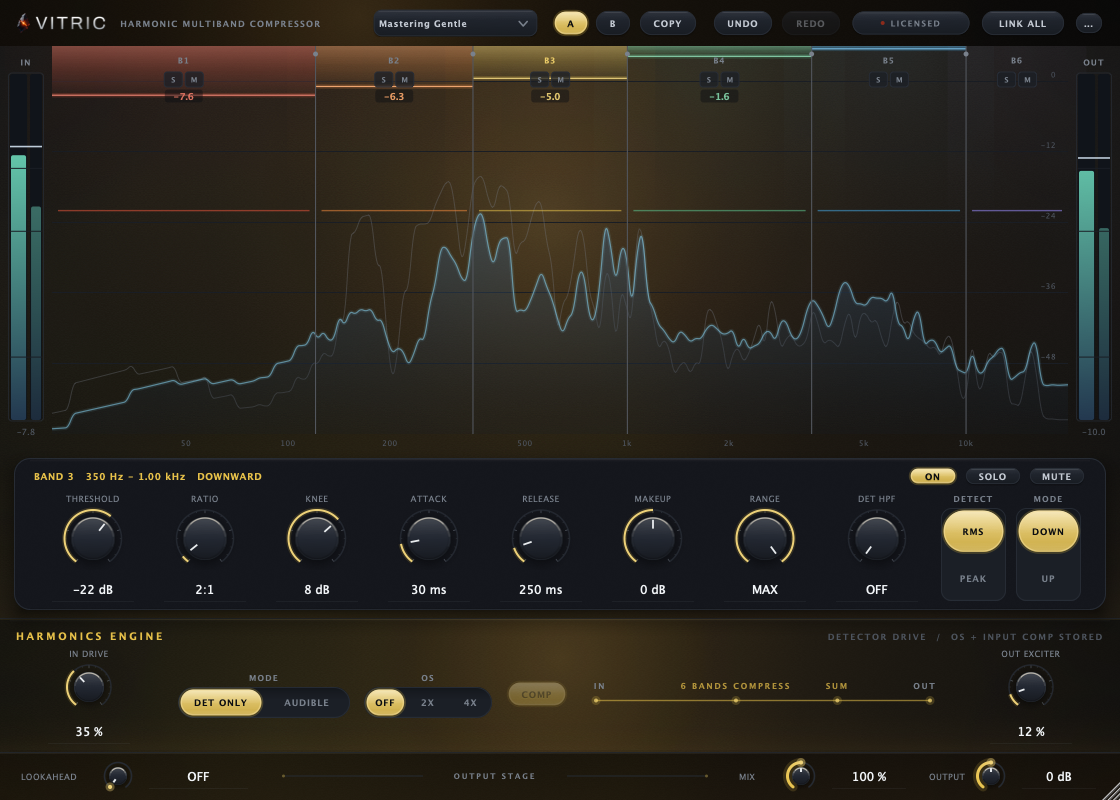Select the B4 band label
1120x800 pixels.
coord(719,61)
